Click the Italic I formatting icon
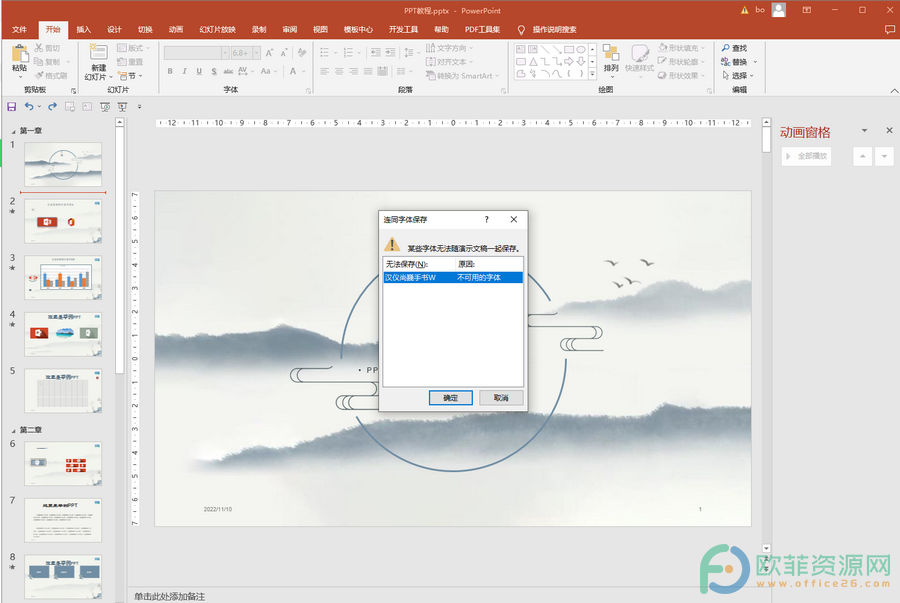This screenshot has width=900, height=603. [184, 71]
